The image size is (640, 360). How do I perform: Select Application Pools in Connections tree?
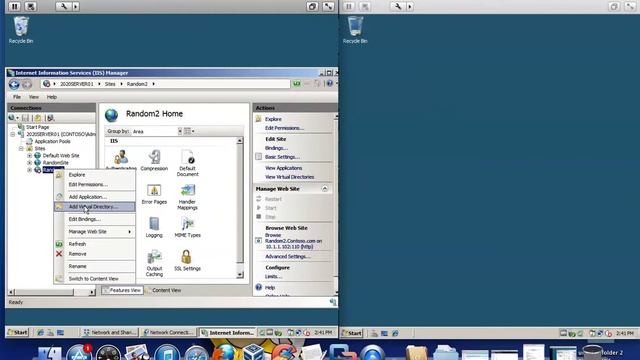52,141
